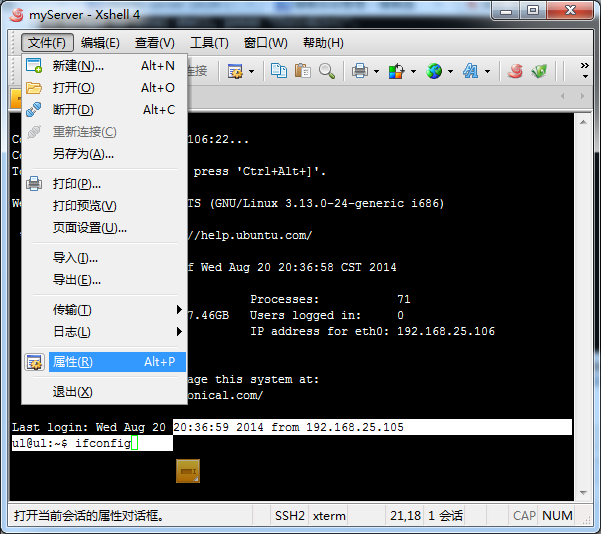Open the 帮助(H) menu

pos(323,43)
